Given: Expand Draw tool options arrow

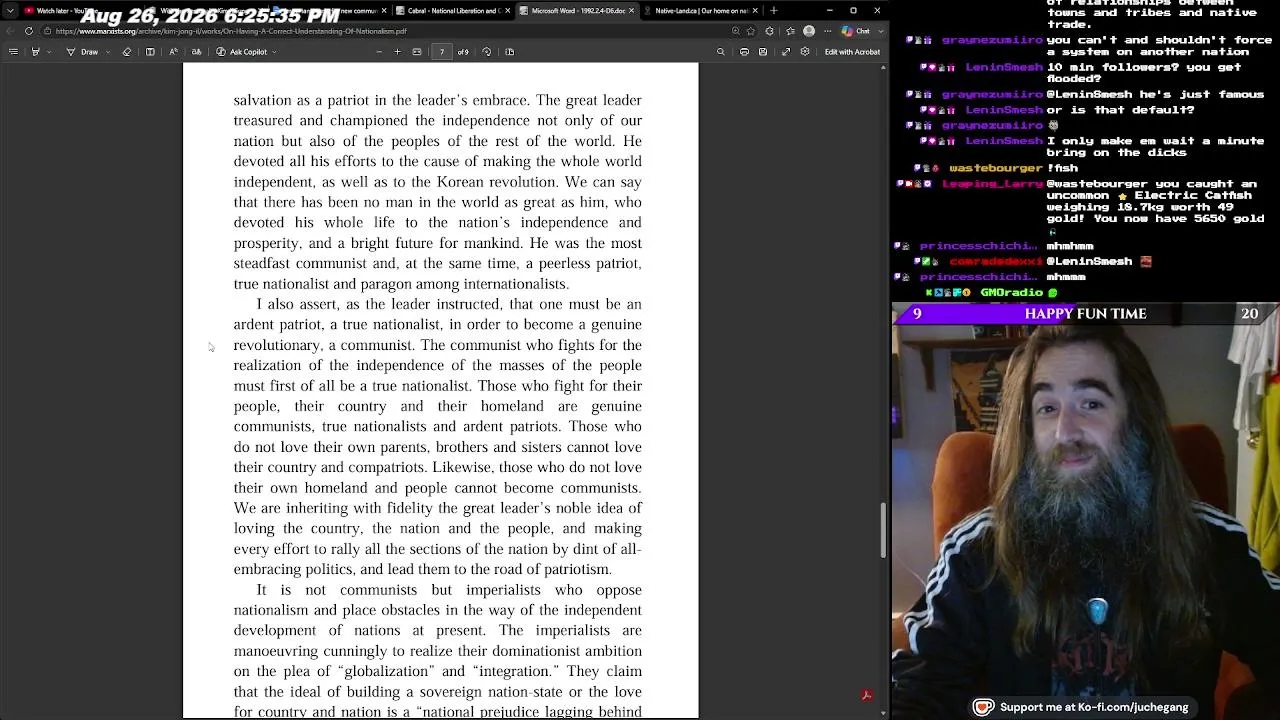Looking at the screenshot, I should 107,52.
